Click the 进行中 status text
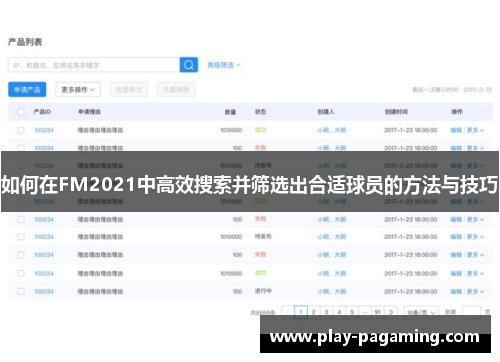This screenshot has height=362, width=500. coord(263,291)
